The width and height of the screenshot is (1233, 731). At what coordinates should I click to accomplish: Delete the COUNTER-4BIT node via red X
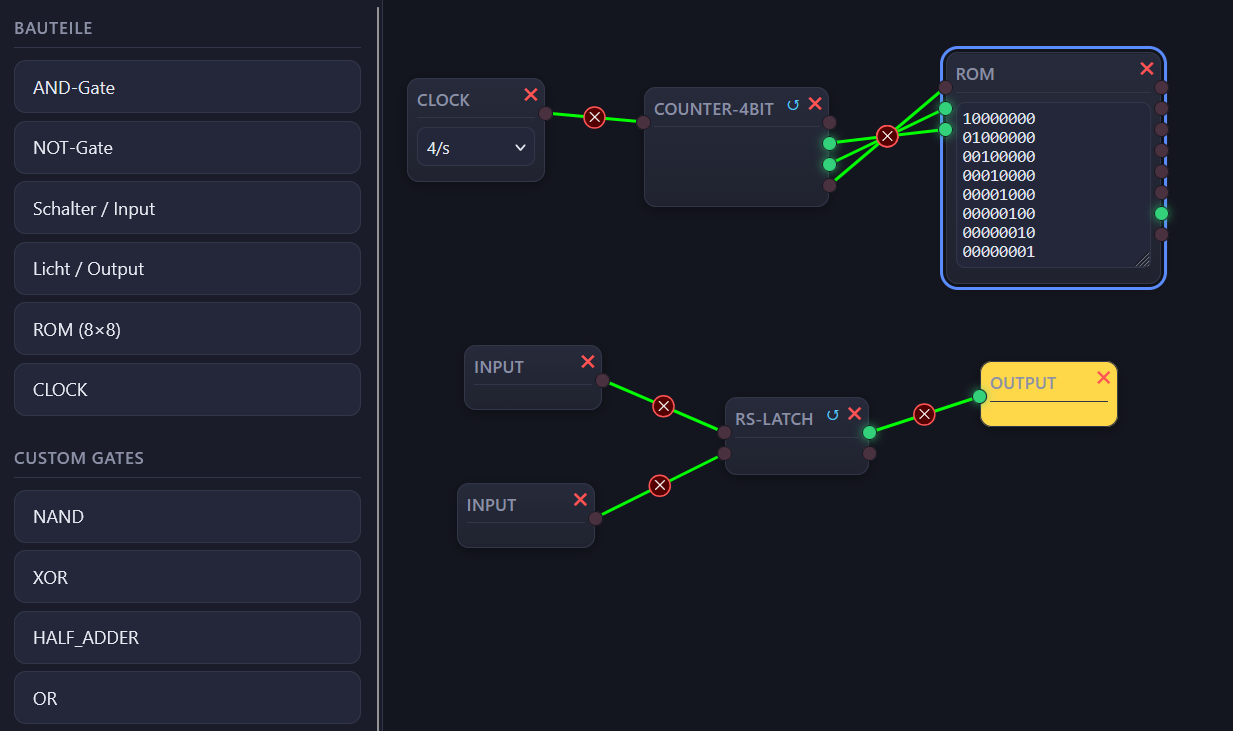pos(815,104)
